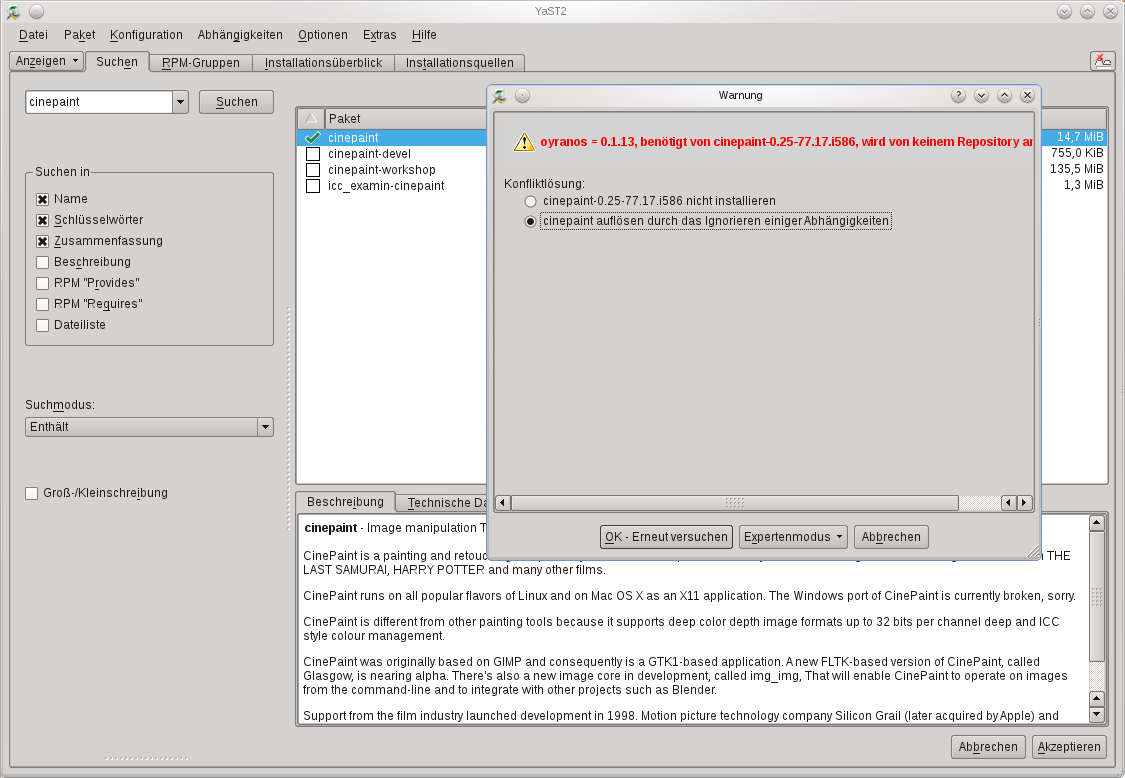This screenshot has height=778, width=1125.
Task: Click the YaST2 application icon in title bar
Action: (x=13, y=11)
